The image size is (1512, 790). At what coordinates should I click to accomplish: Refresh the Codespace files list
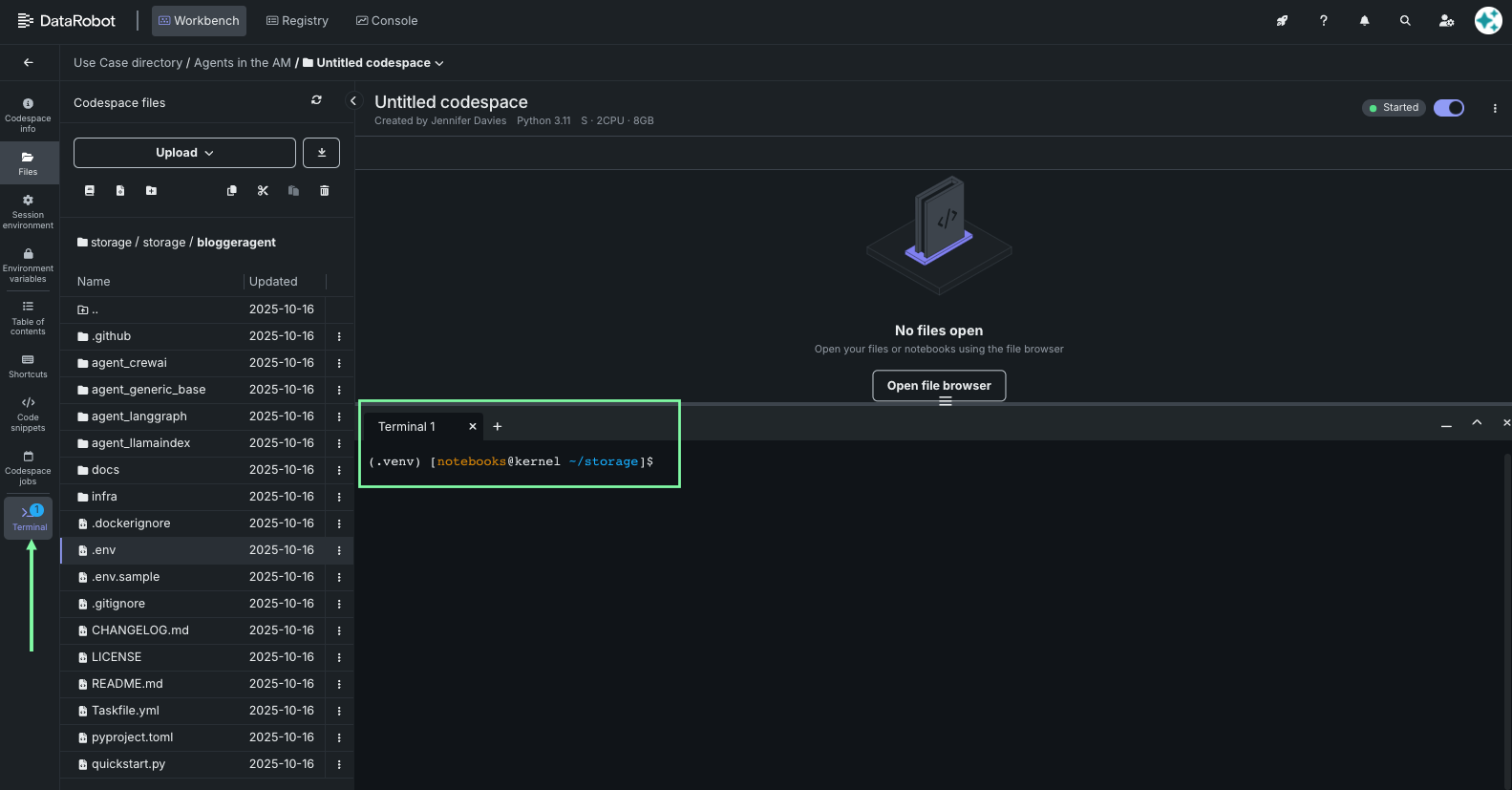click(x=316, y=100)
